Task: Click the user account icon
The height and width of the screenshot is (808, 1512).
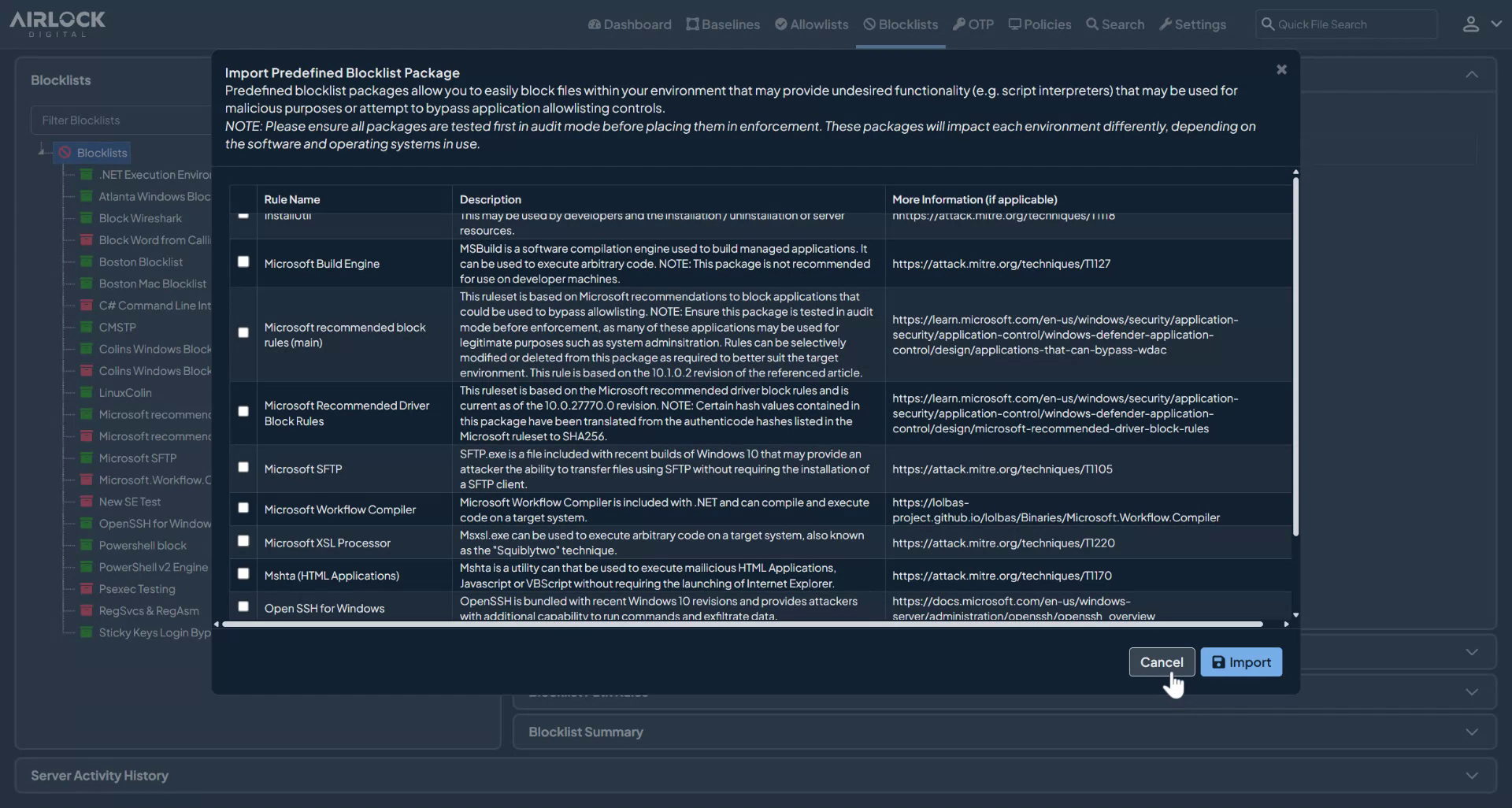Action: [1471, 24]
